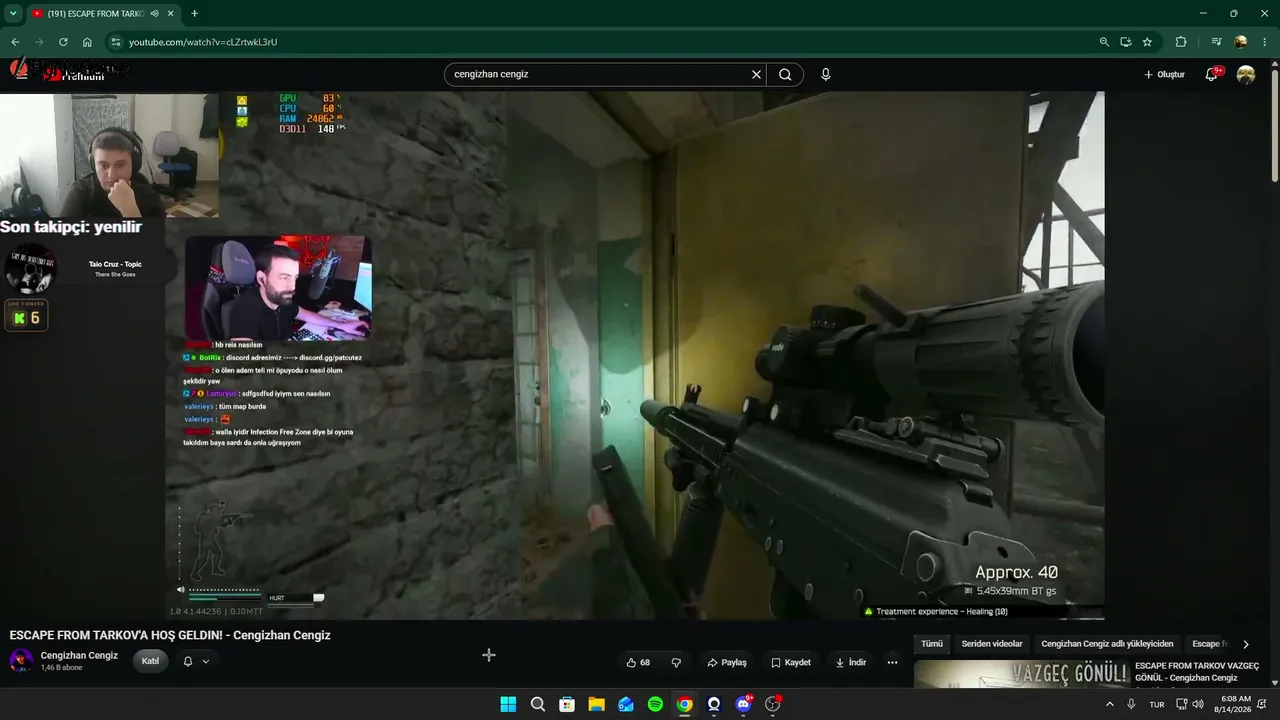
Task: Open the browser extensions menu
Action: click(1181, 42)
